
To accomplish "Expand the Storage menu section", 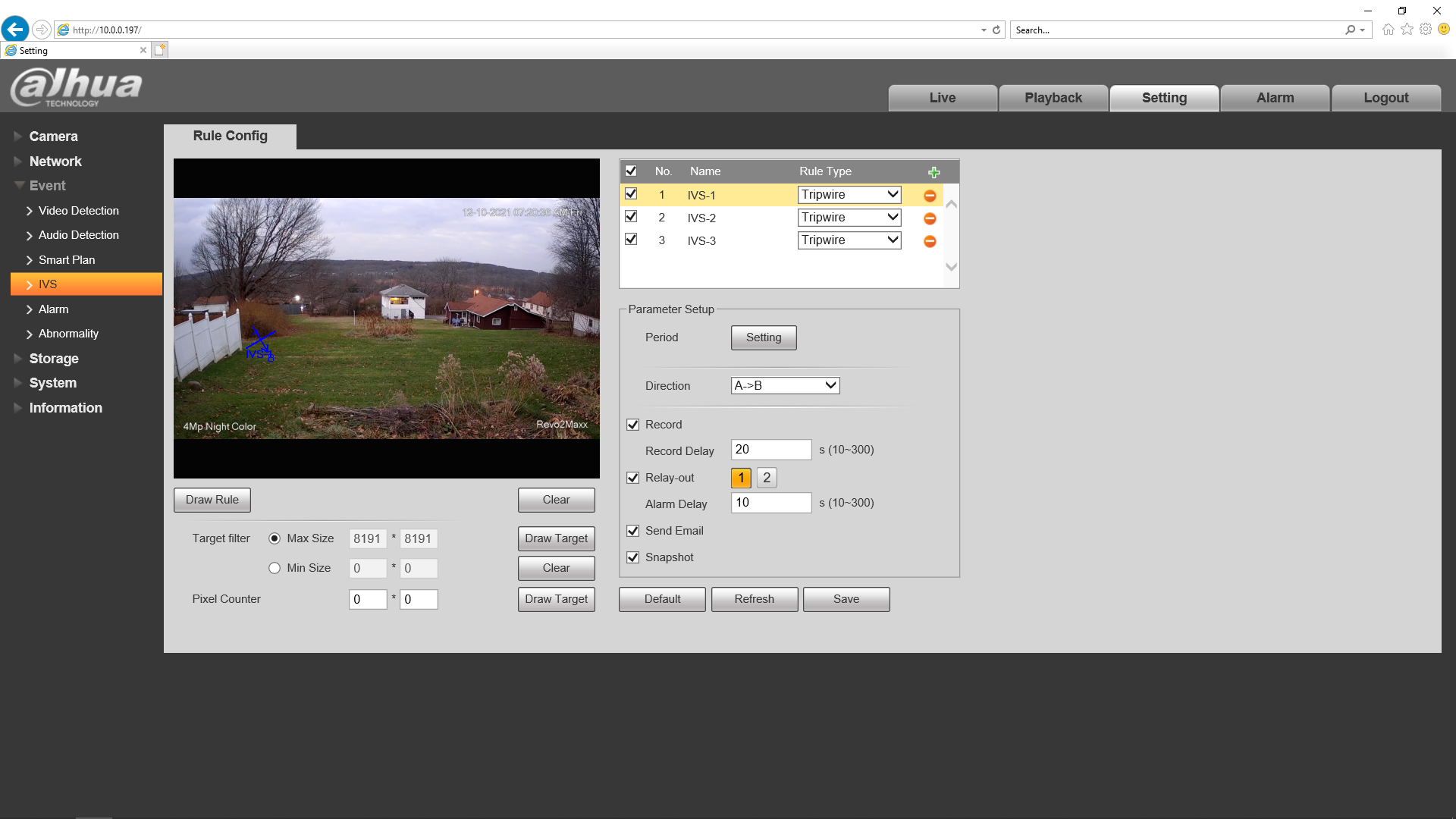I will 54,359.
